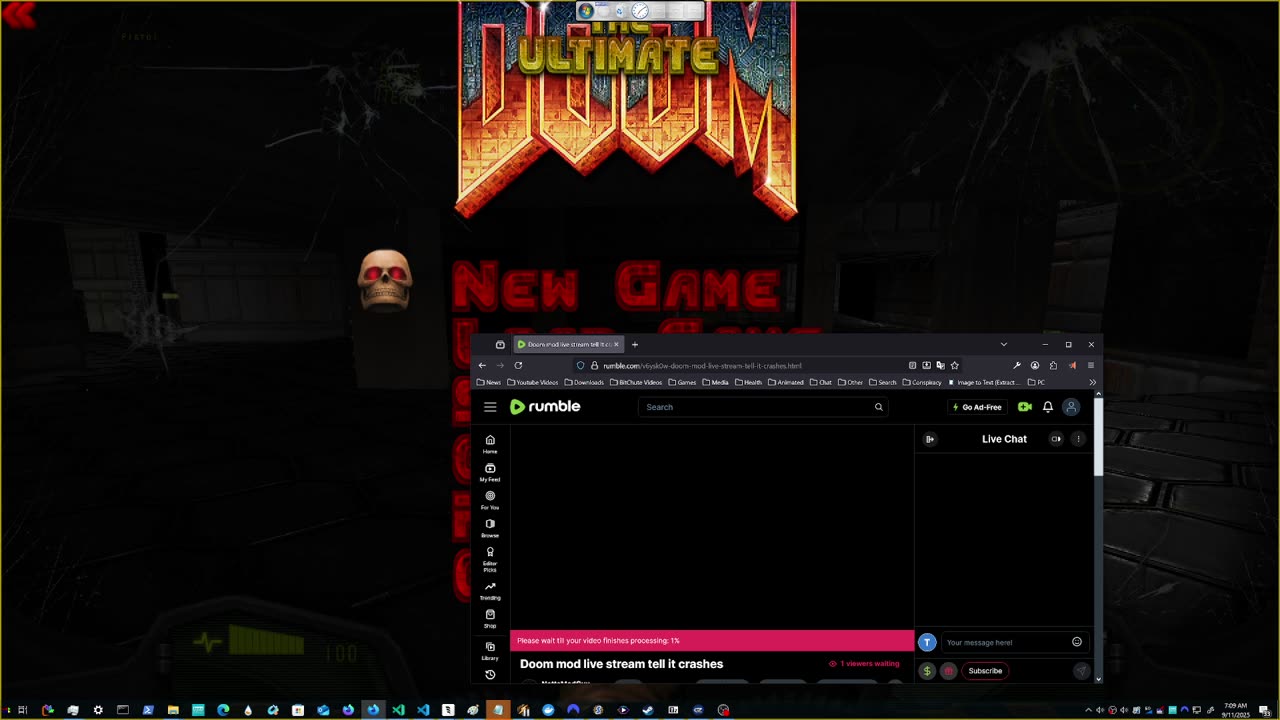Click the green go-live camera icon
Screen dimensions: 1280x720
1024,407
